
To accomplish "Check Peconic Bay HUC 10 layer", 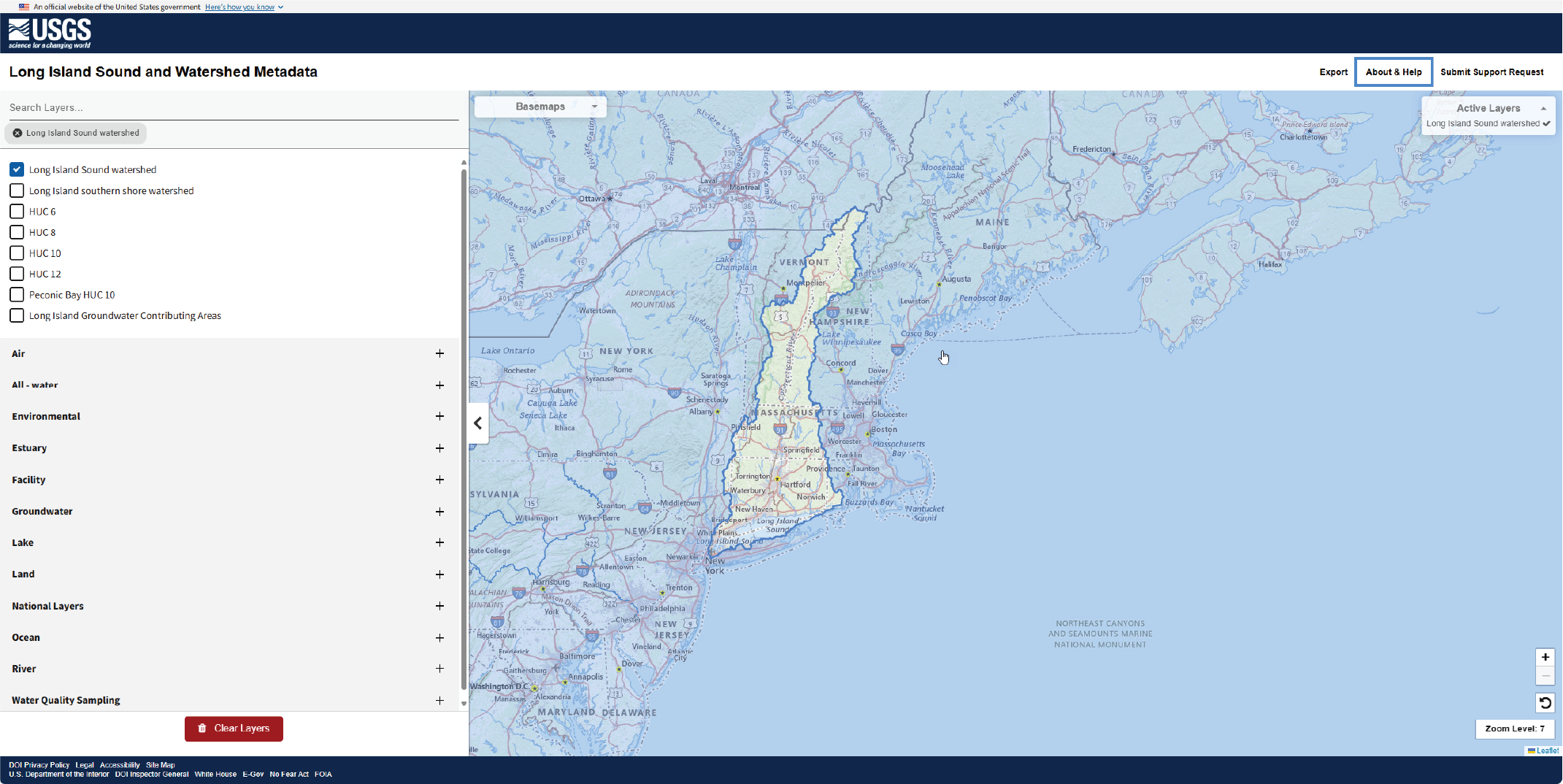I will click(17, 295).
